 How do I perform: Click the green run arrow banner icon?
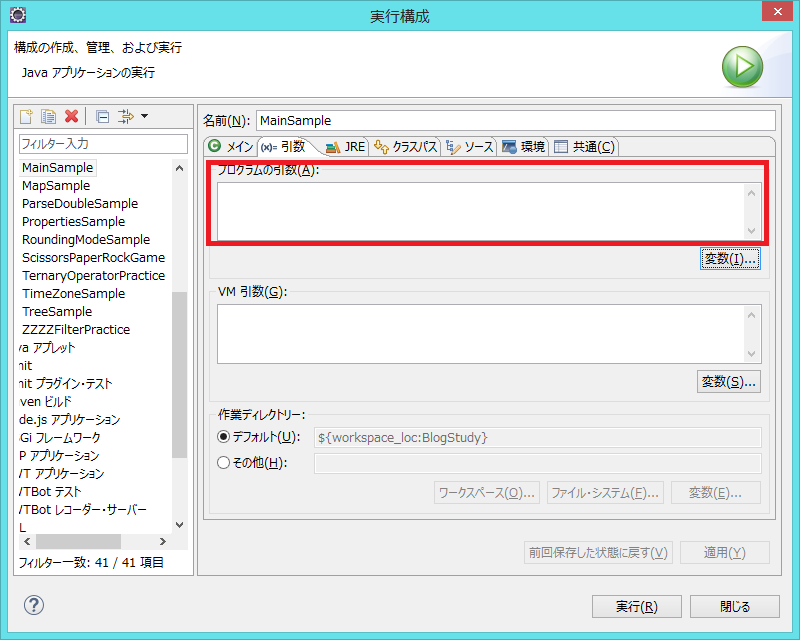click(741, 66)
